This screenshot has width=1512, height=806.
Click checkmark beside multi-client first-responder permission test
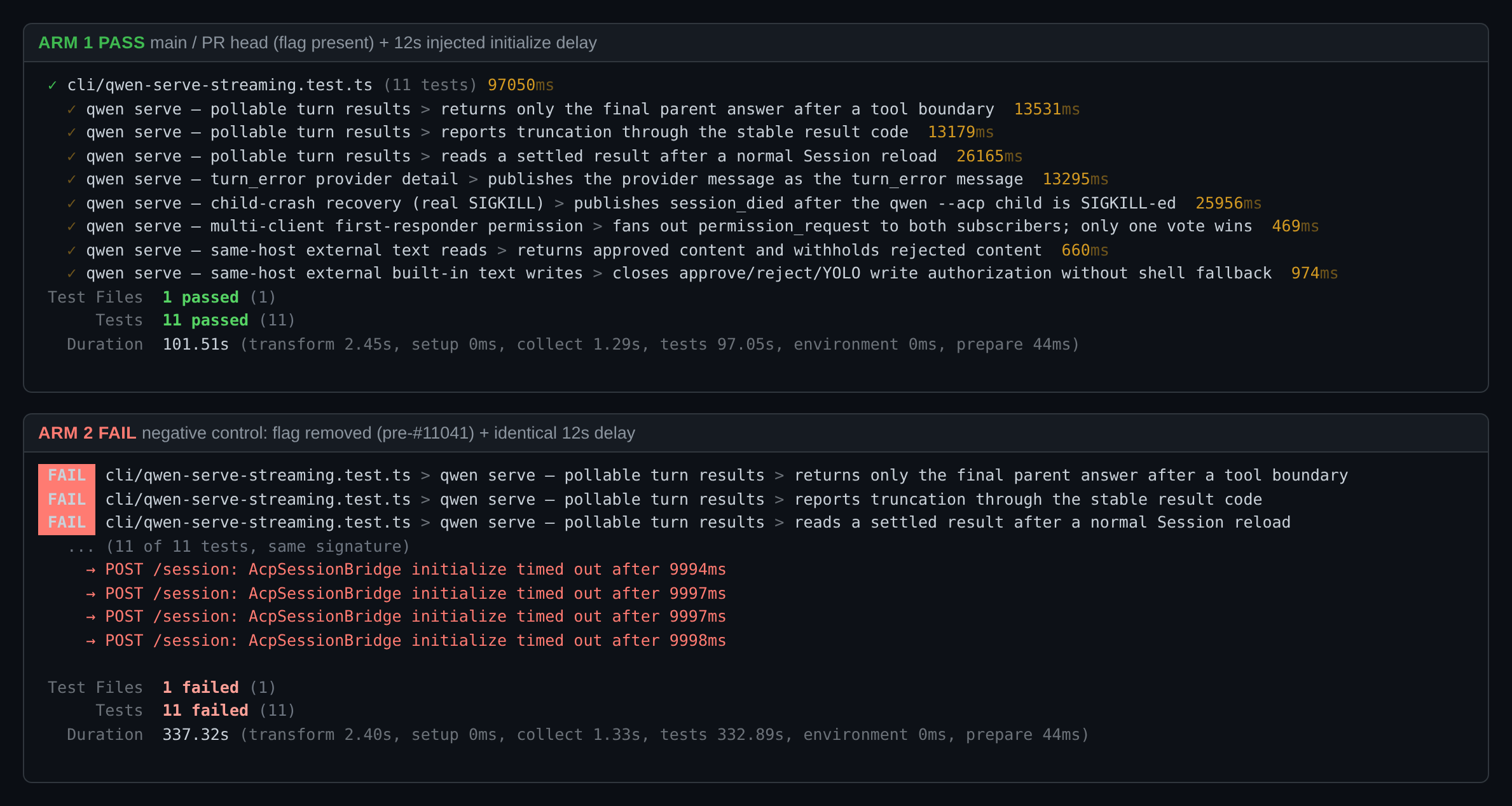pos(72,226)
